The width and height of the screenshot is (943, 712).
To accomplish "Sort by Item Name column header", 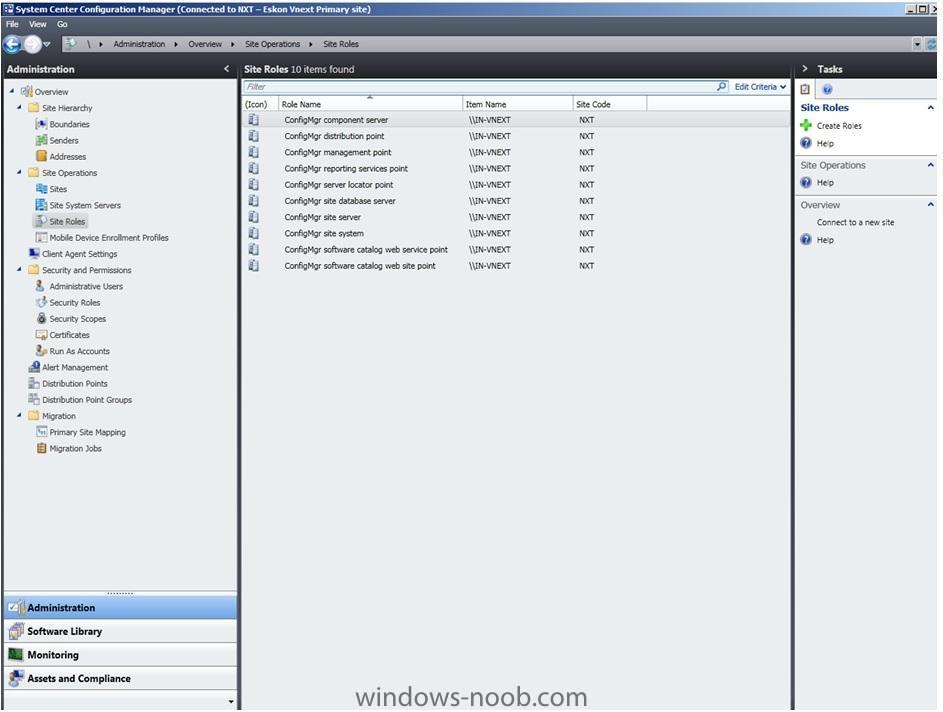I will coord(517,104).
